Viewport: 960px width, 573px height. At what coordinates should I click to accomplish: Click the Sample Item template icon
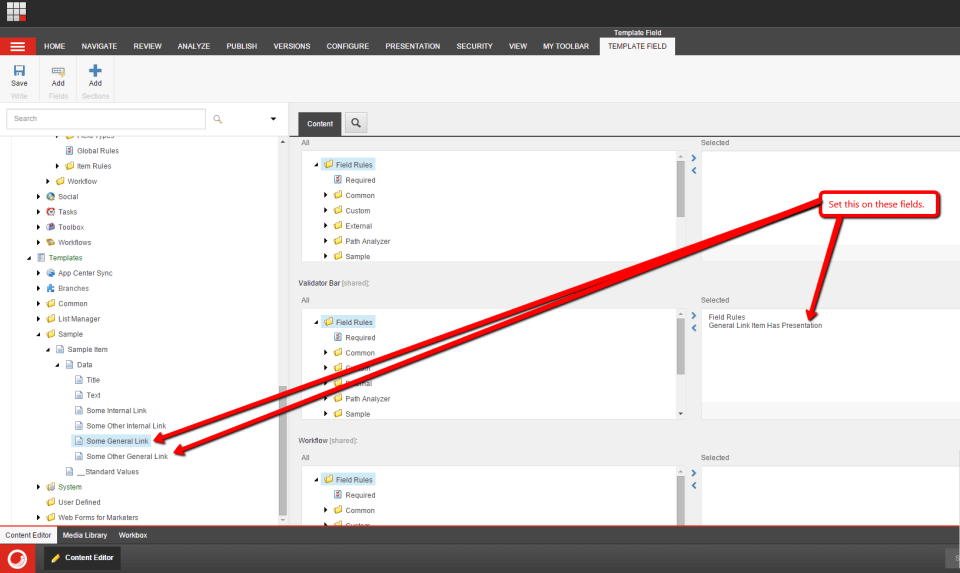pyautogui.click(x=60, y=350)
